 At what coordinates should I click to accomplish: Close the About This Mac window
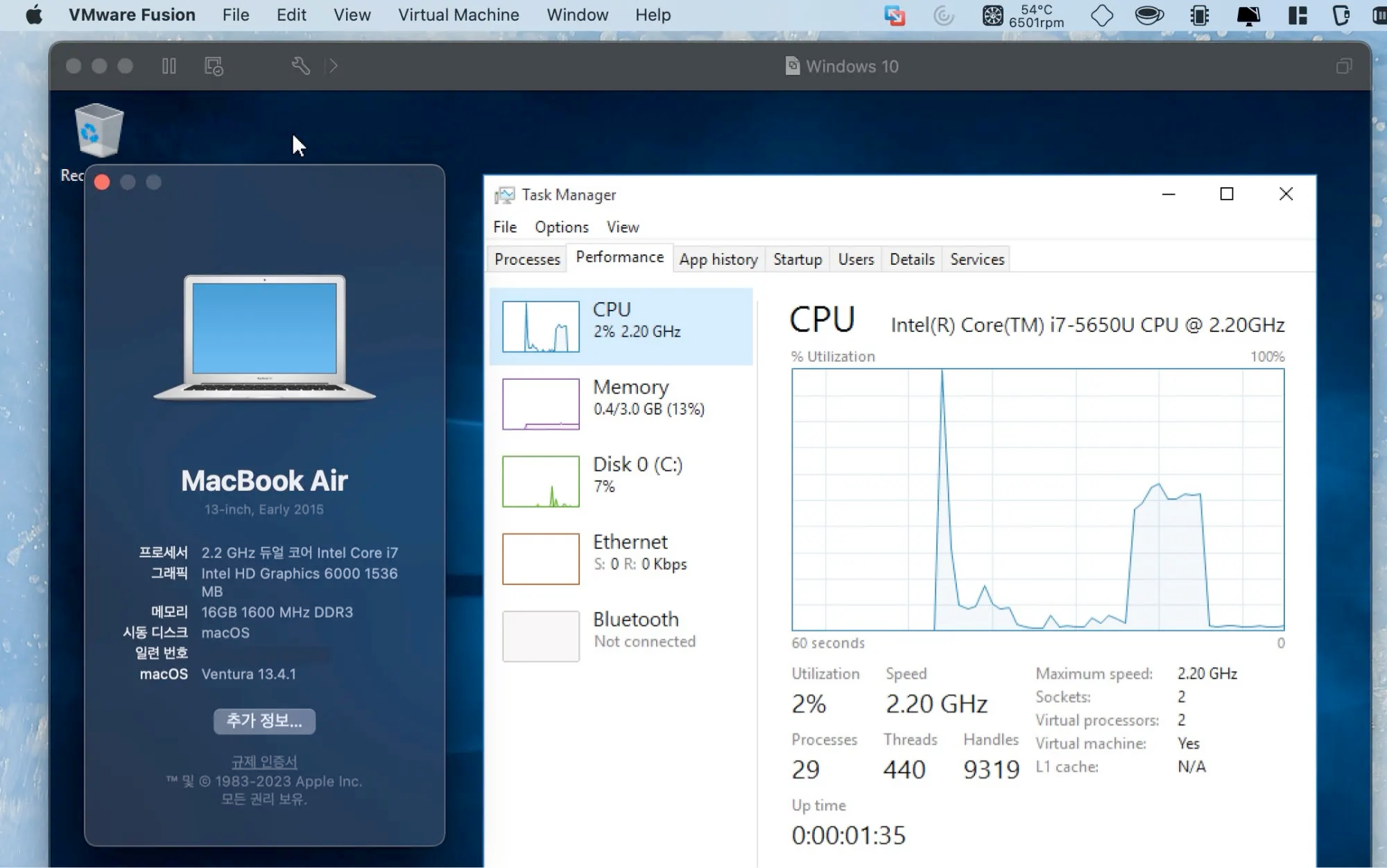click(x=102, y=182)
